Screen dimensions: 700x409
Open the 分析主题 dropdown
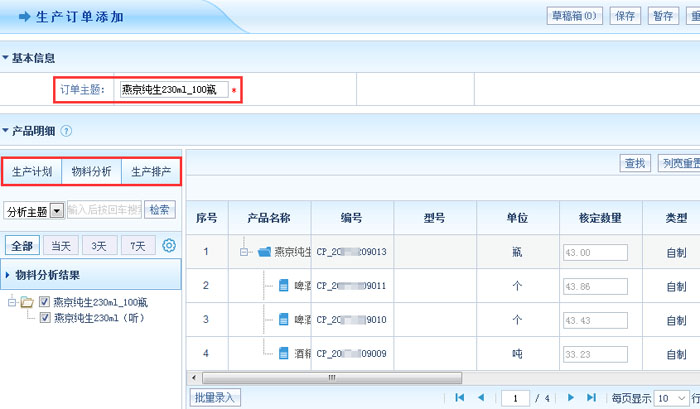tap(57, 210)
